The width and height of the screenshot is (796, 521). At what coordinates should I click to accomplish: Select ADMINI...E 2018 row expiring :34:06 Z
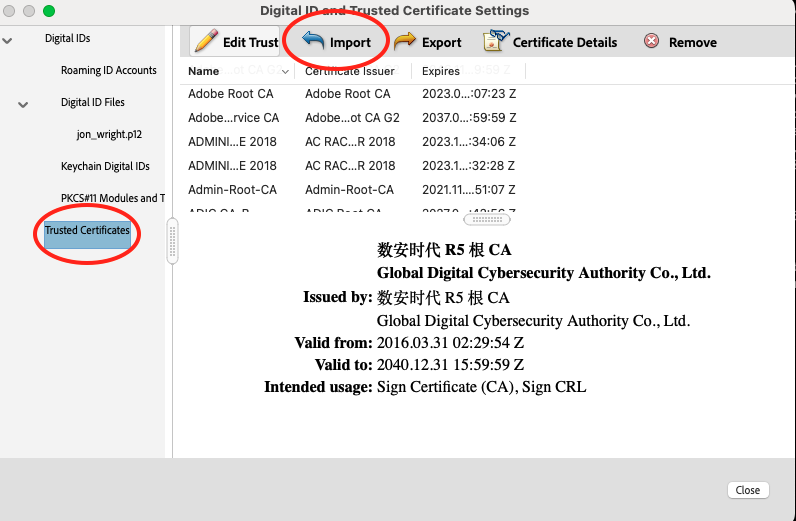[x=352, y=142]
